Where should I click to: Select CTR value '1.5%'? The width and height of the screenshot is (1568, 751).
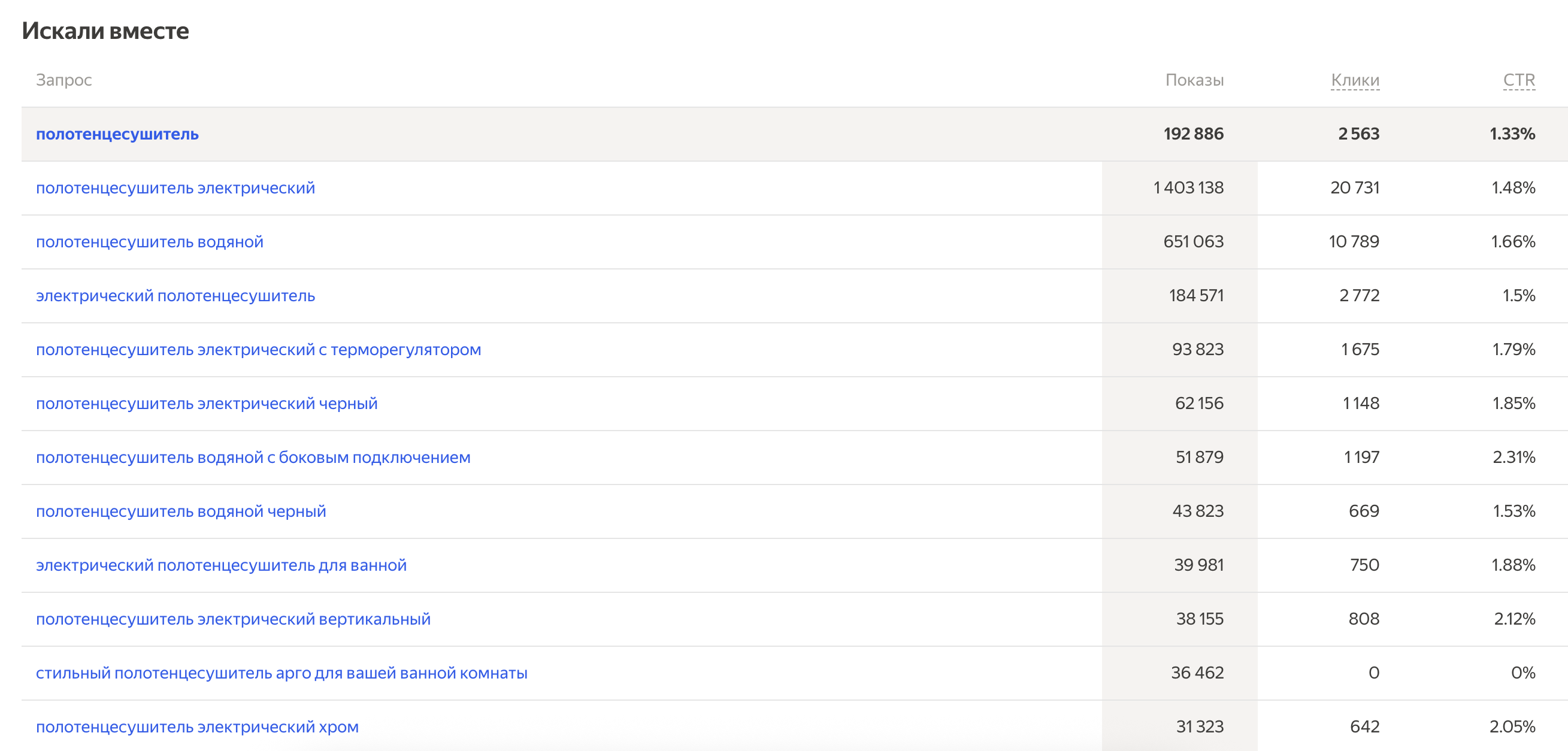point(1519,296)
